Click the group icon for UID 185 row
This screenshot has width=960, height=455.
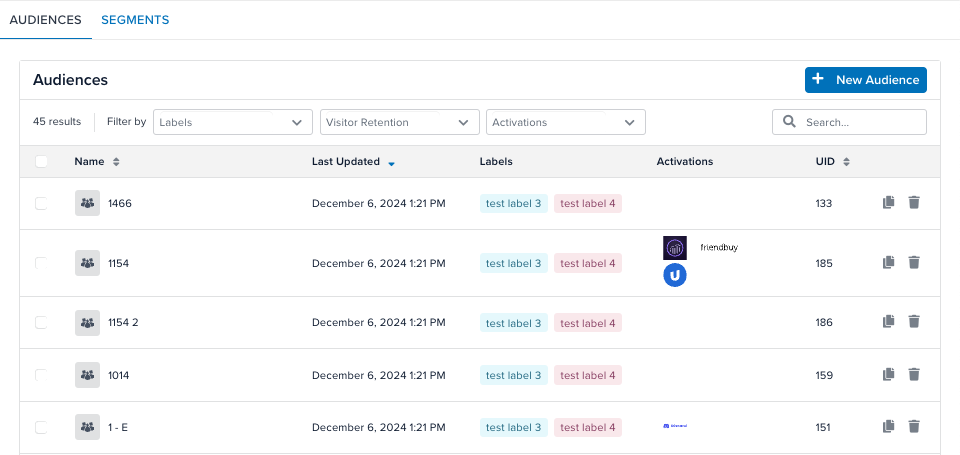coord(88,263)
